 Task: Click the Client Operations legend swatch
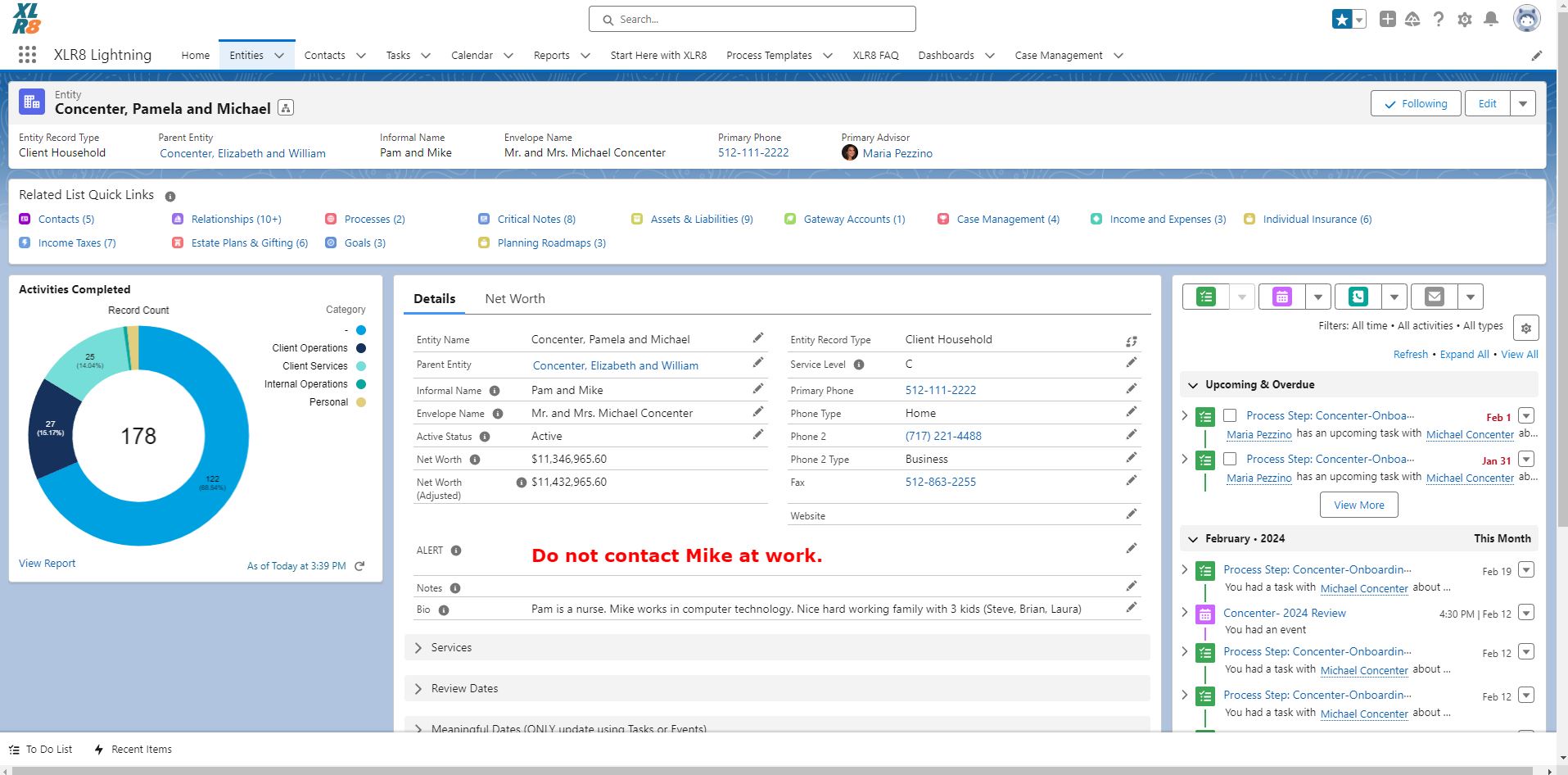pos(361,348)
